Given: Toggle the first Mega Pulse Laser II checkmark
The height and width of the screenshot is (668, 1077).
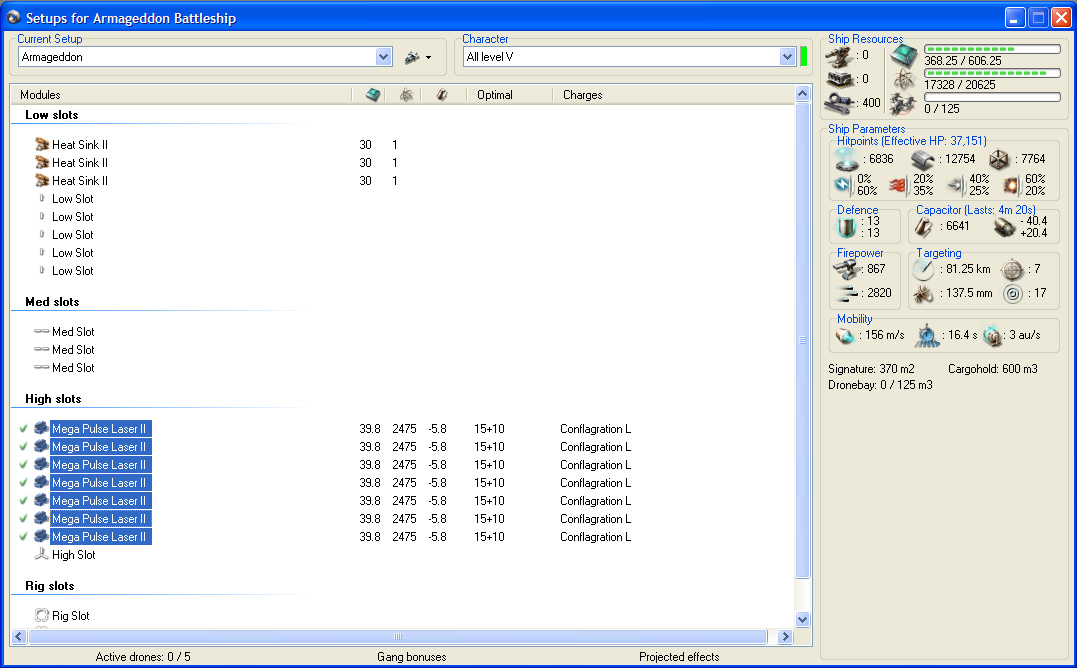Looking at the screenshot, I should point(23,428).
